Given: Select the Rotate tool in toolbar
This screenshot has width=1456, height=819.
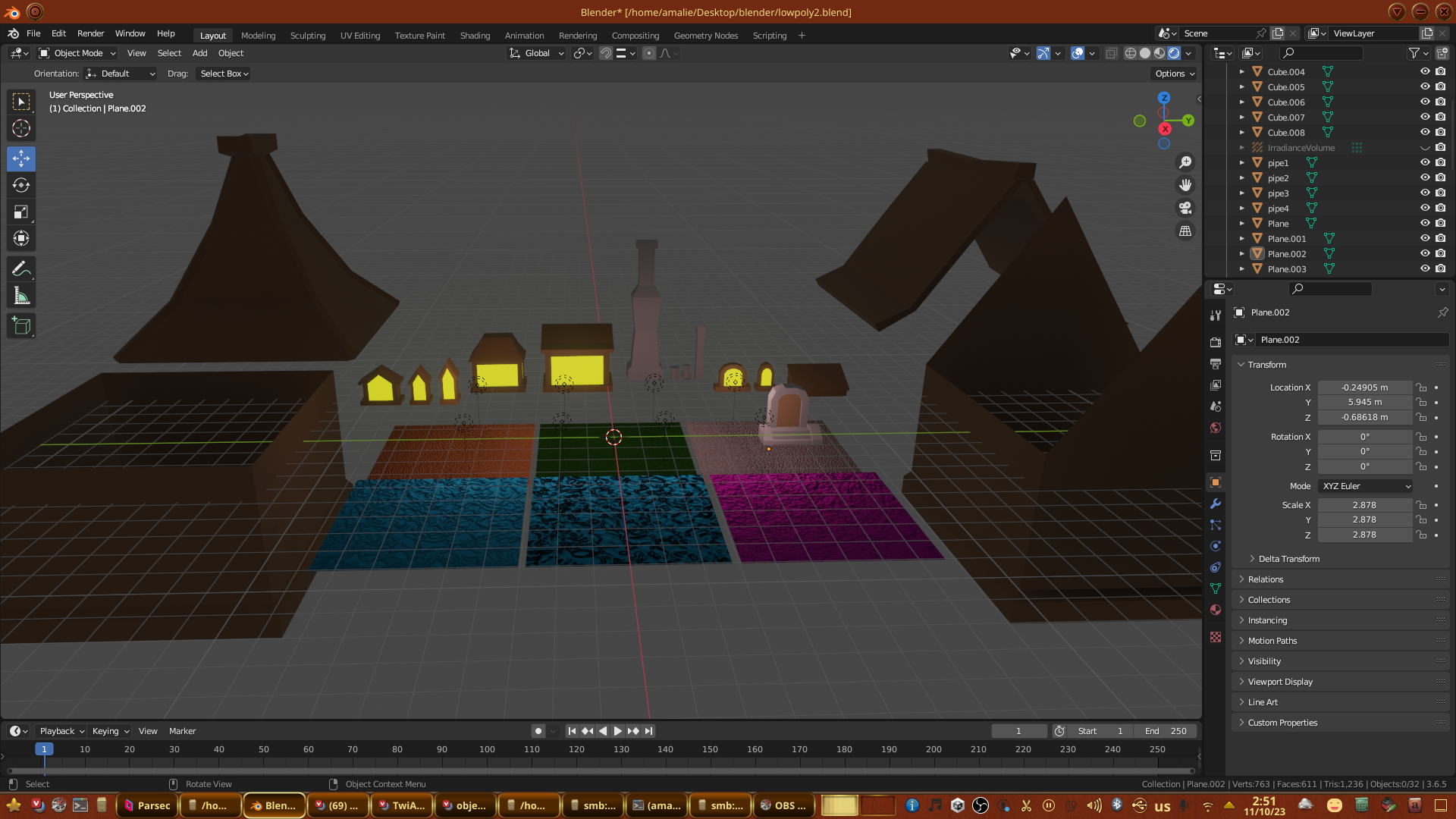Looking at the screenshot, I should [x=21, y=185].
